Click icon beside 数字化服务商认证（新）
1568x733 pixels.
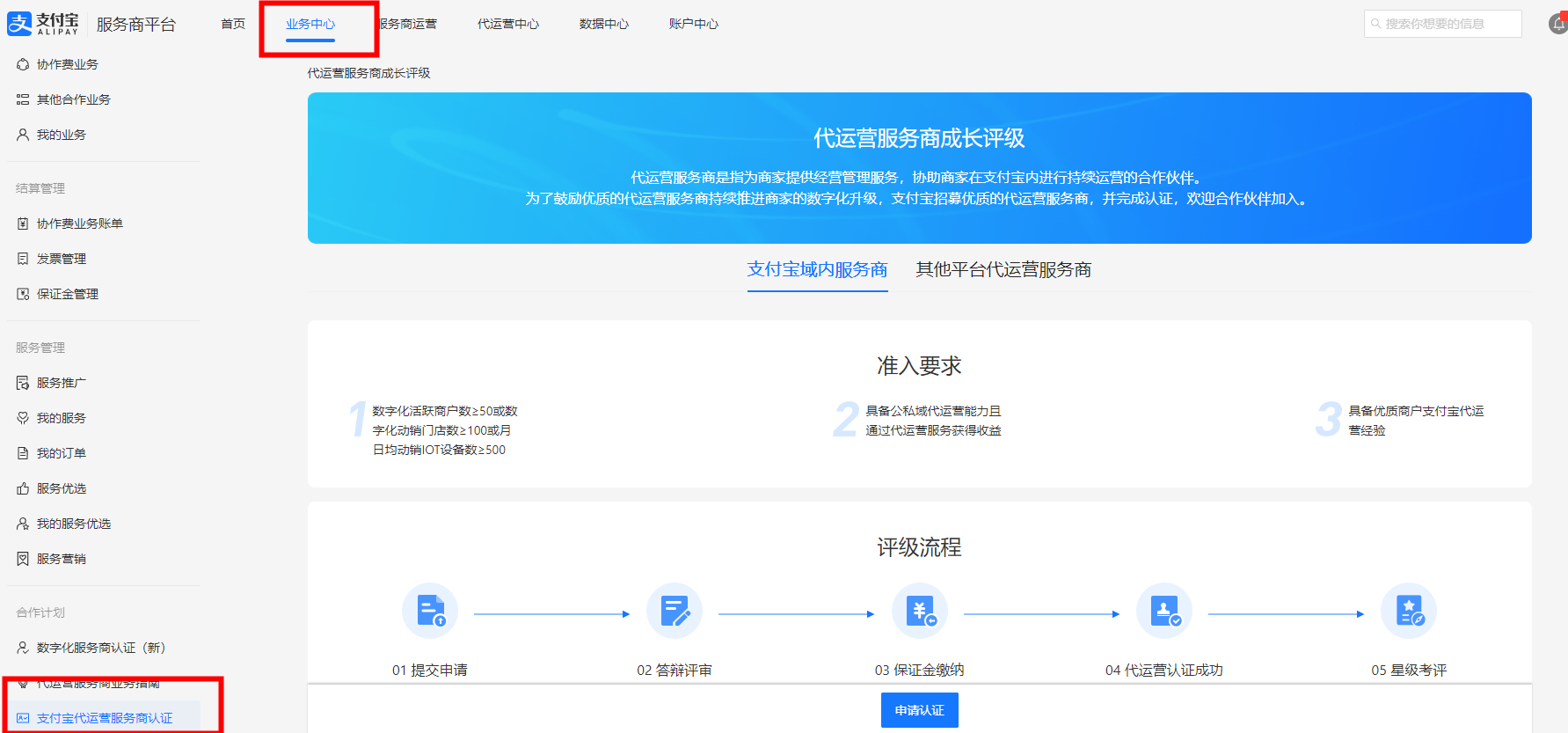point(23,648)
